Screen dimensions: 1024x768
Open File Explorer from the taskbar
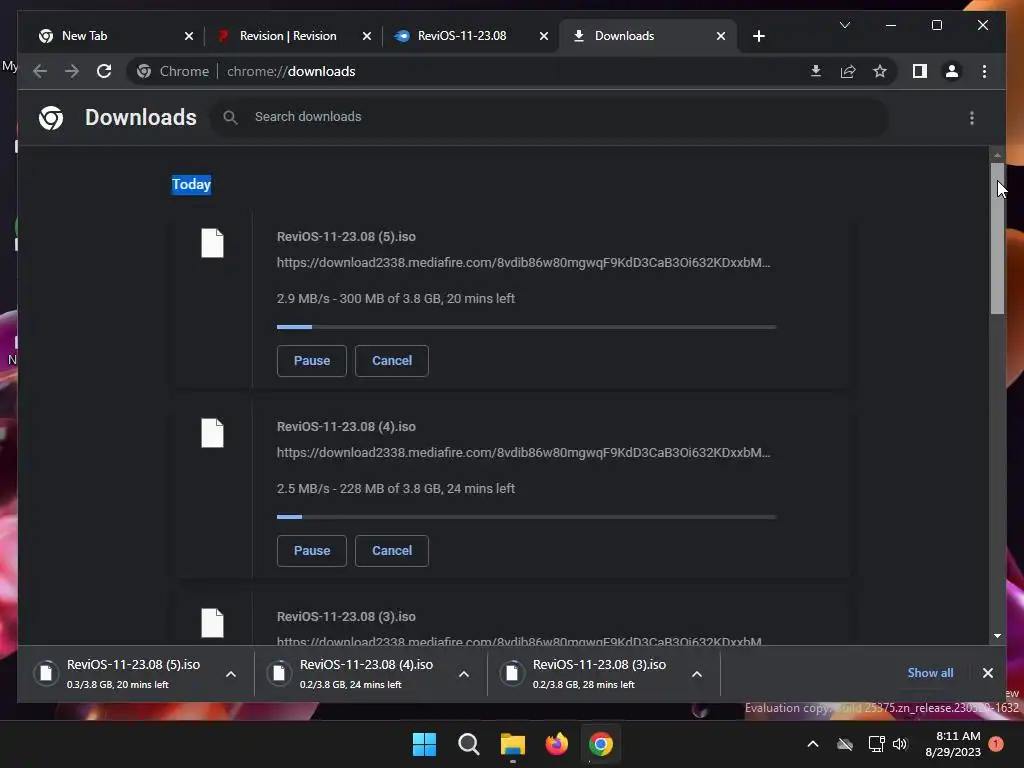click(x=513, y=744)
